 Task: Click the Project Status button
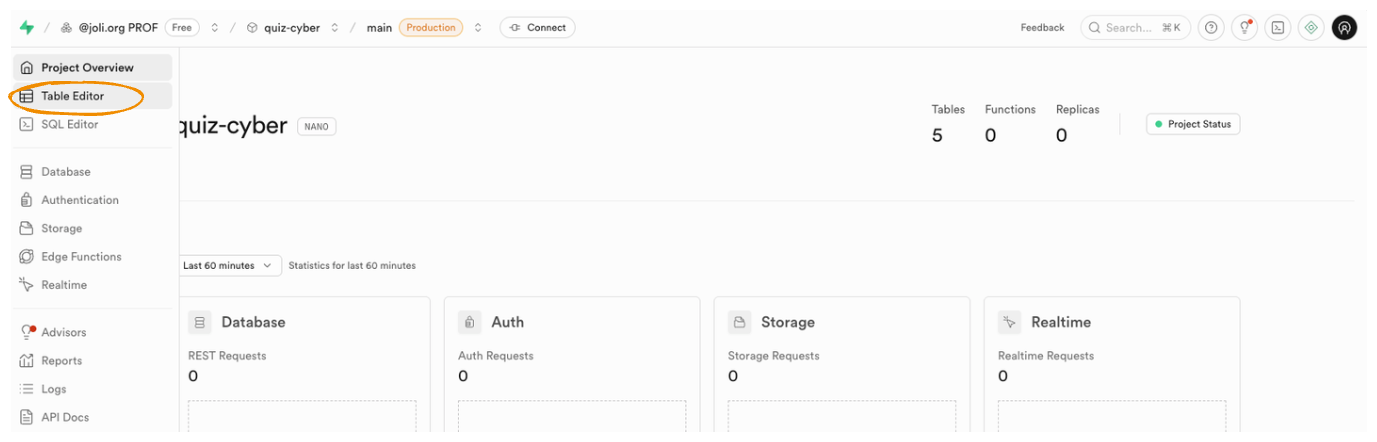tap(1192, 125)
